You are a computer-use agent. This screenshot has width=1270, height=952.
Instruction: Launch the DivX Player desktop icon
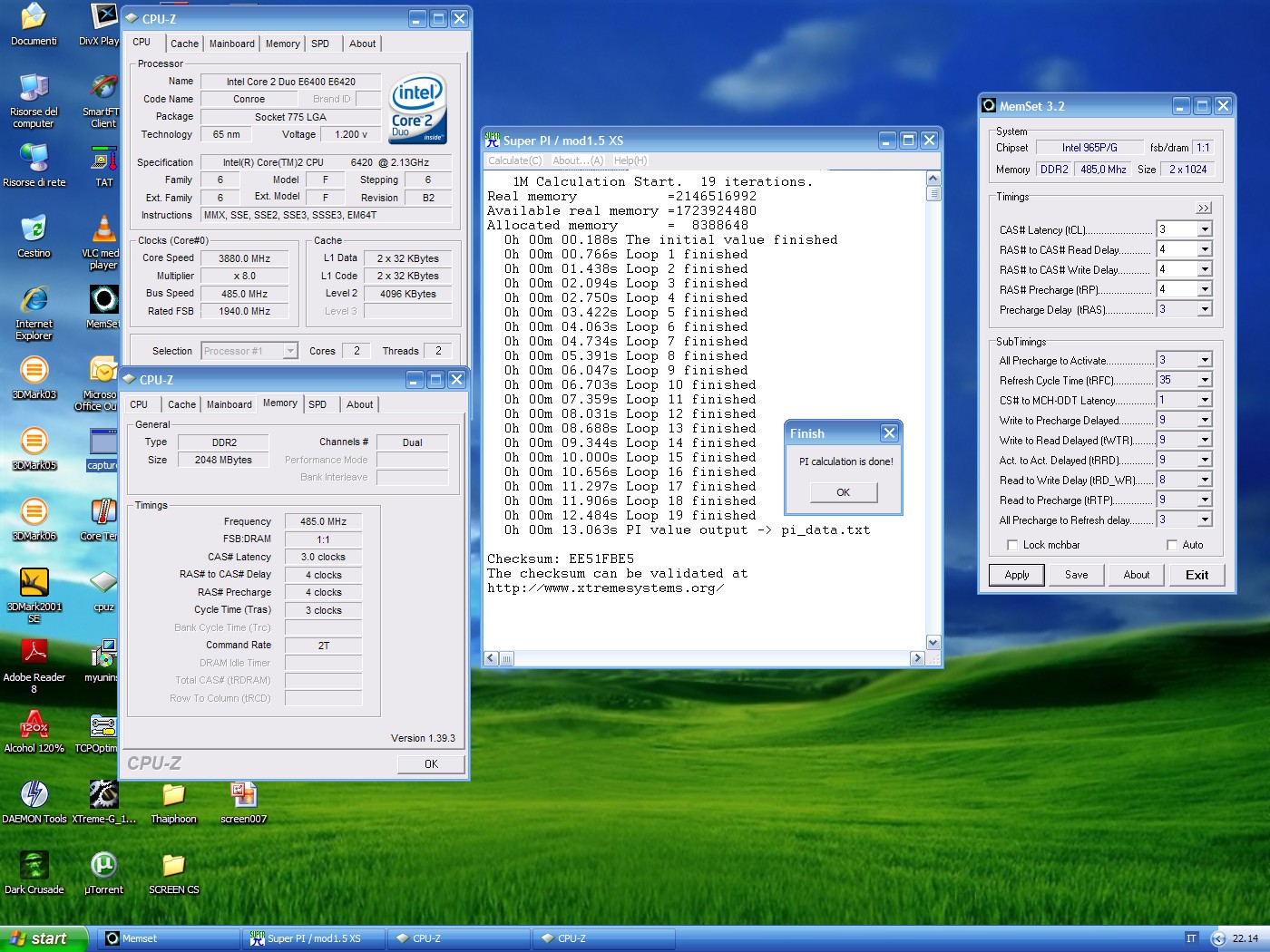(100, 24)
